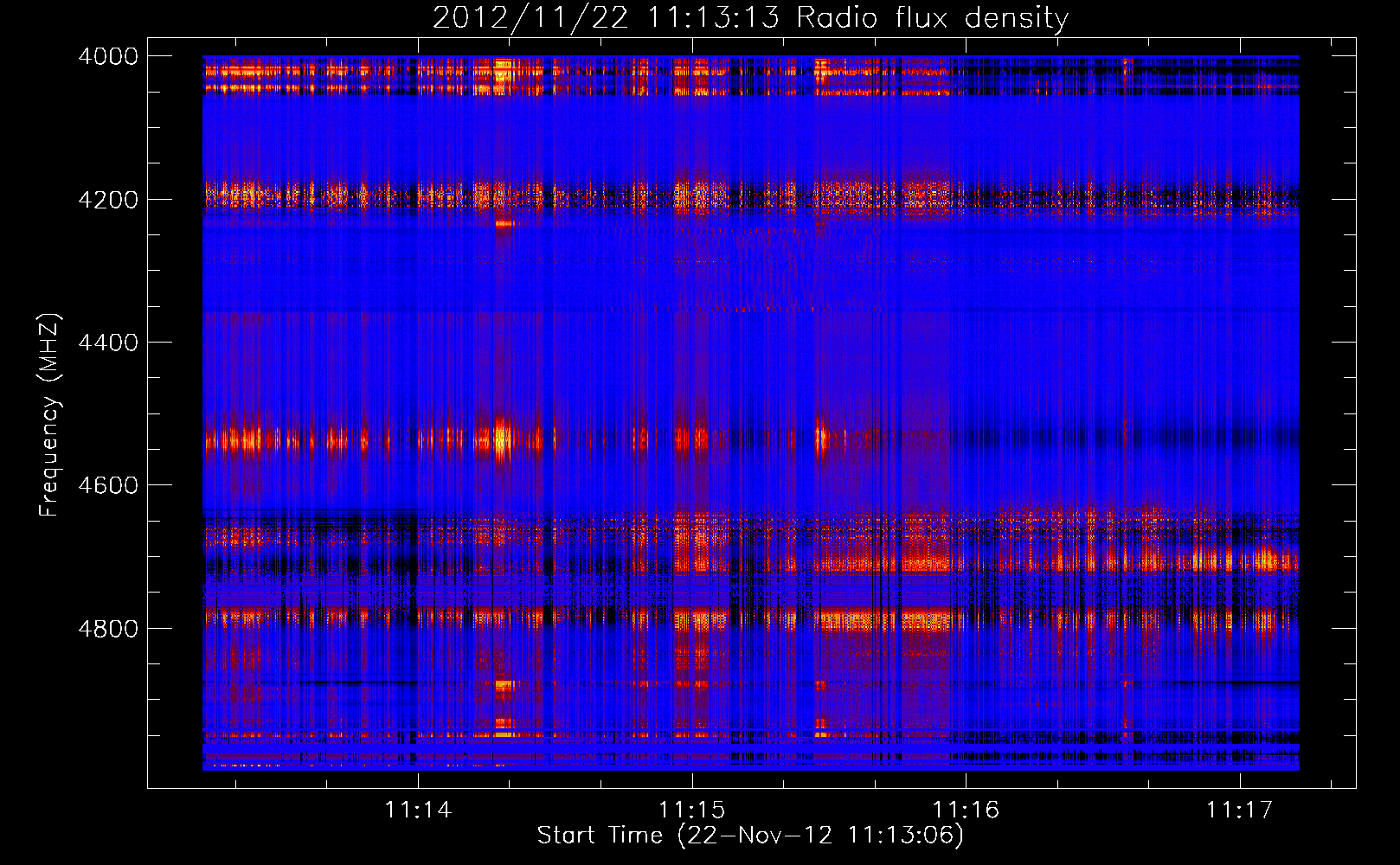The image size is (1400, 865).
Task: Click the 11:15 time axis label
Action: point(691,811)
